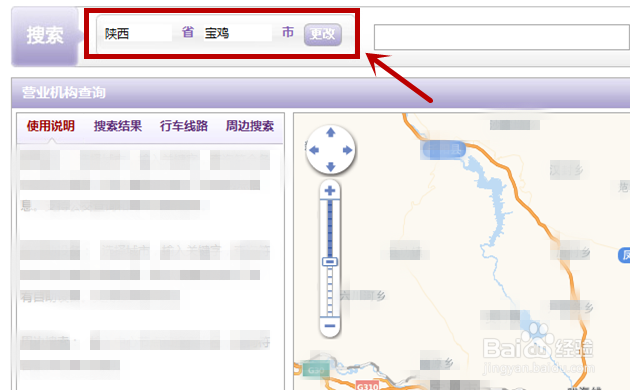The width and height of the screenshot is (630, 390).
Task: Open the 使用说明 tab
Action: coord(51,126)
